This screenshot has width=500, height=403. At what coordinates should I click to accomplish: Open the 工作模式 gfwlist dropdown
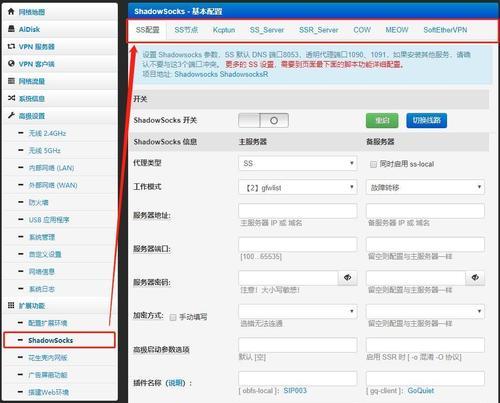[298, 187]
